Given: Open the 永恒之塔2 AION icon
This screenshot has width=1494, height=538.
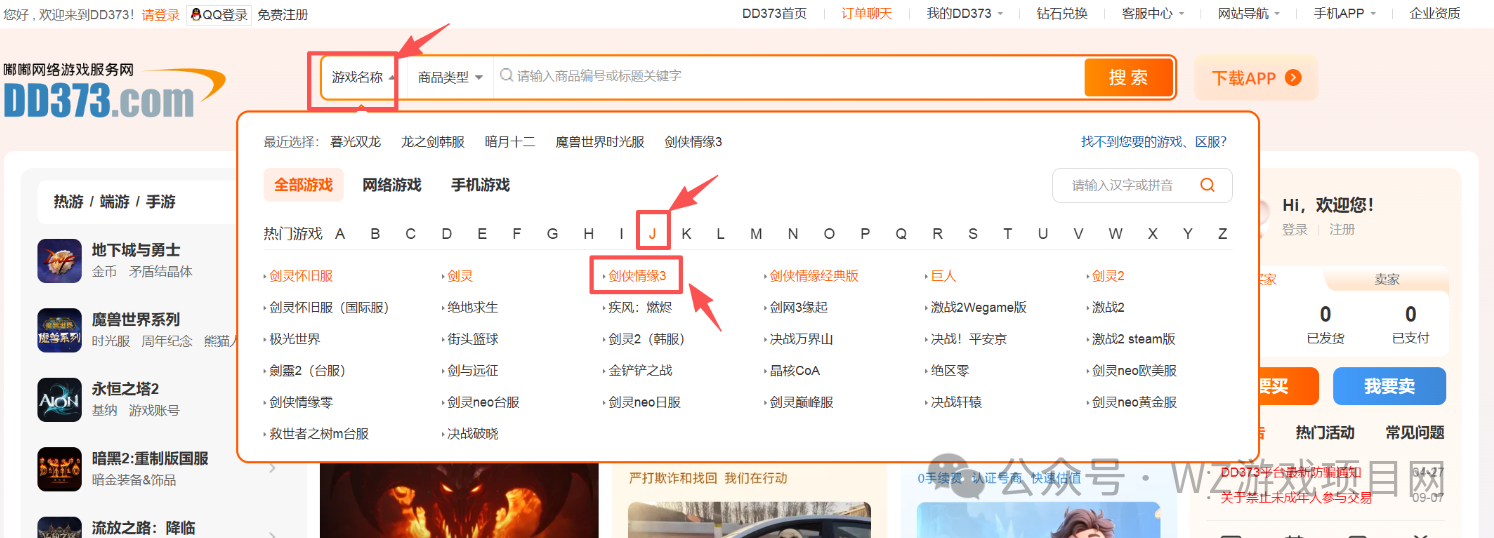Looking at the screenshot, I should (59, 399).
